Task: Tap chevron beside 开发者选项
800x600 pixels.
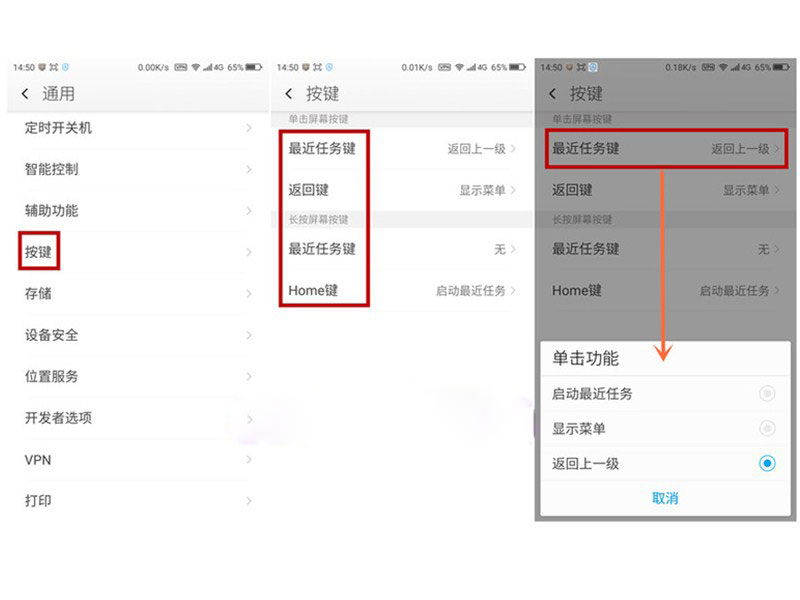Action: point(249,419)
